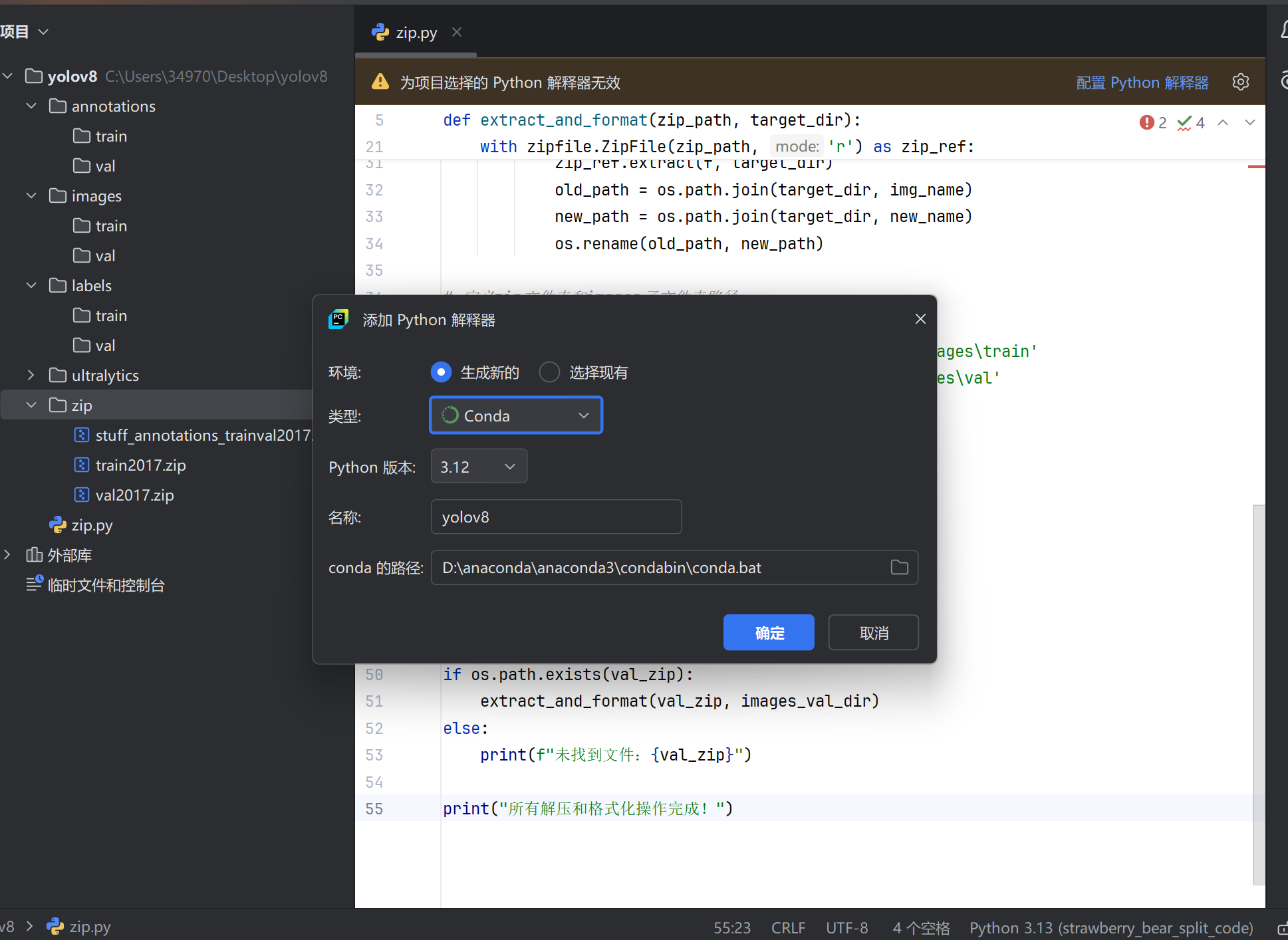This screenshot has width=1288, height=940.
Task: Click the error count indicator icon
Action: tap(1146, 122)
